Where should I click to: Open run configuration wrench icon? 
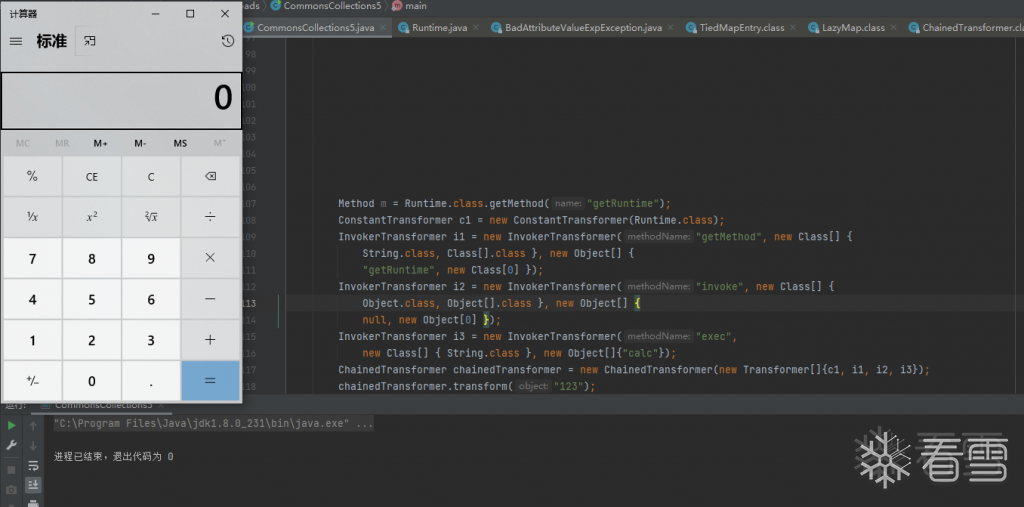[12, 446]
